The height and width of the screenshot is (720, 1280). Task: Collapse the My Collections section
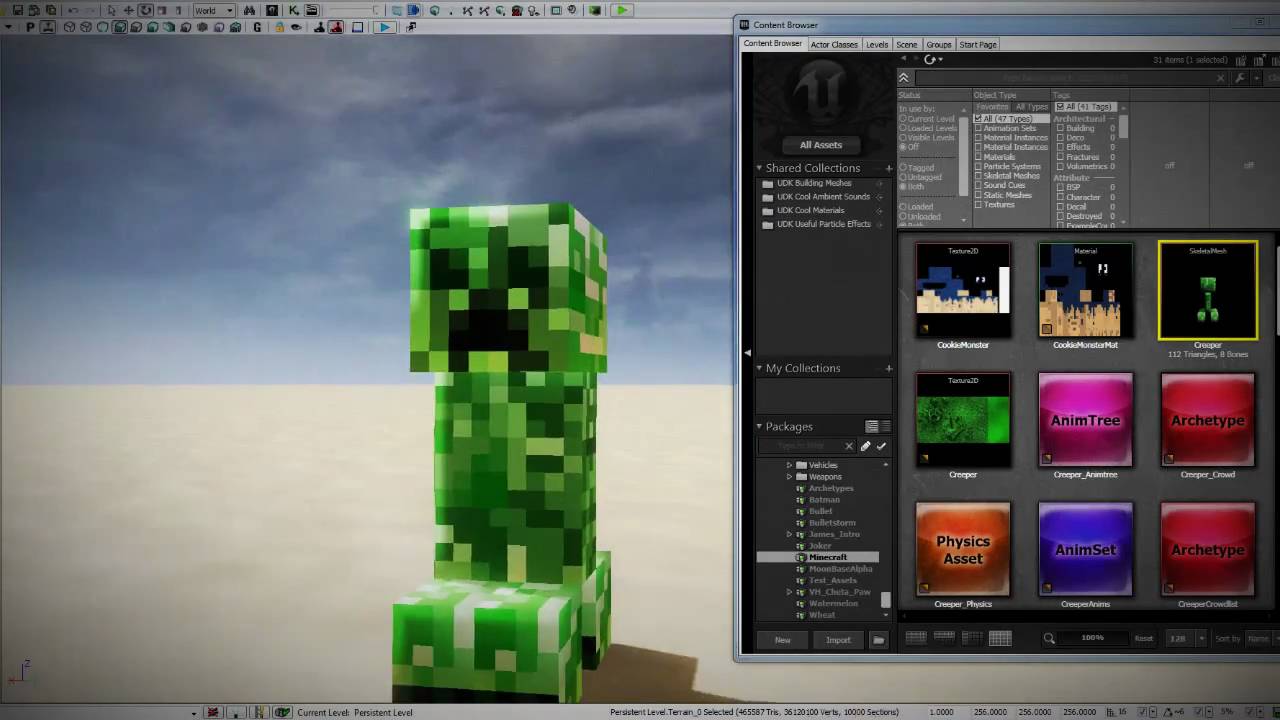tap(759, 368)
